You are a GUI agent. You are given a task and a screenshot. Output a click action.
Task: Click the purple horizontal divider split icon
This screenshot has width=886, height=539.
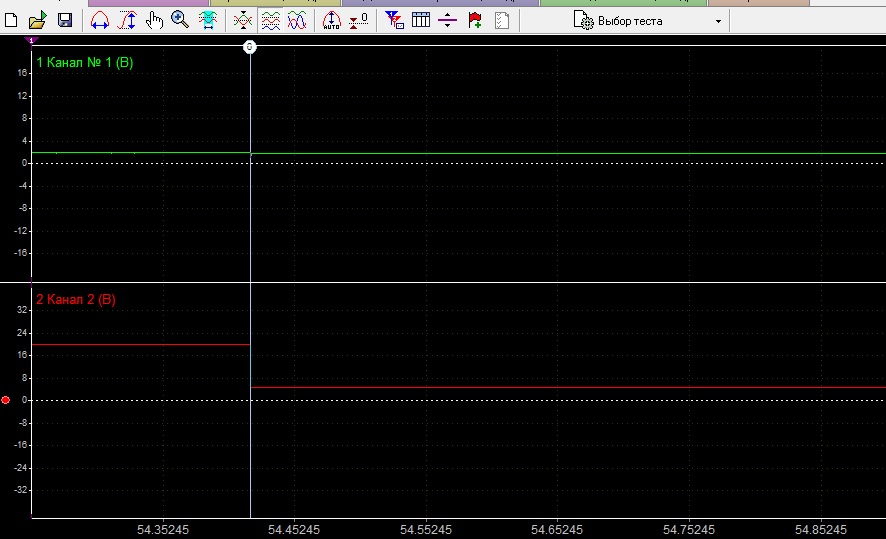(x=448, y=21)
